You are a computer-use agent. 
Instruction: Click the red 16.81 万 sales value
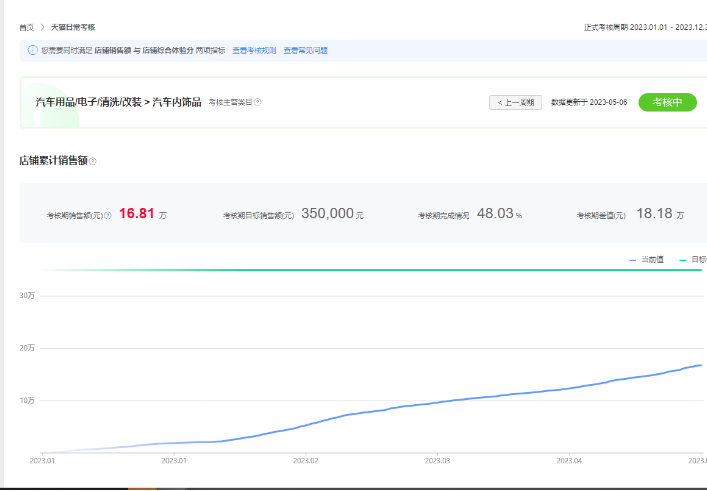click(142, 214)
